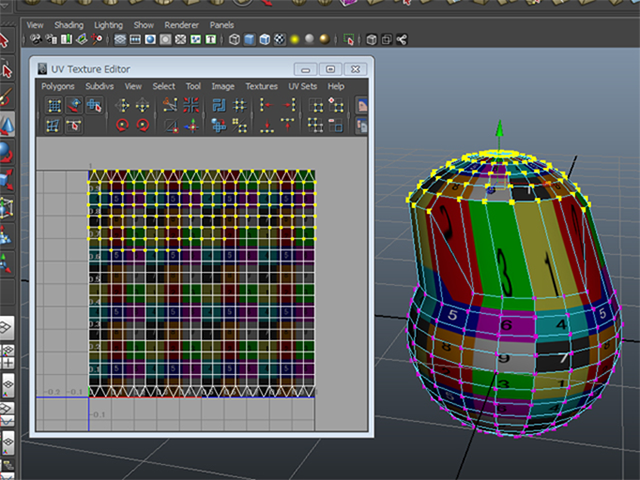Open the viewport Lighting menu
The image size is (640, 480).
(x=108, y=25)
